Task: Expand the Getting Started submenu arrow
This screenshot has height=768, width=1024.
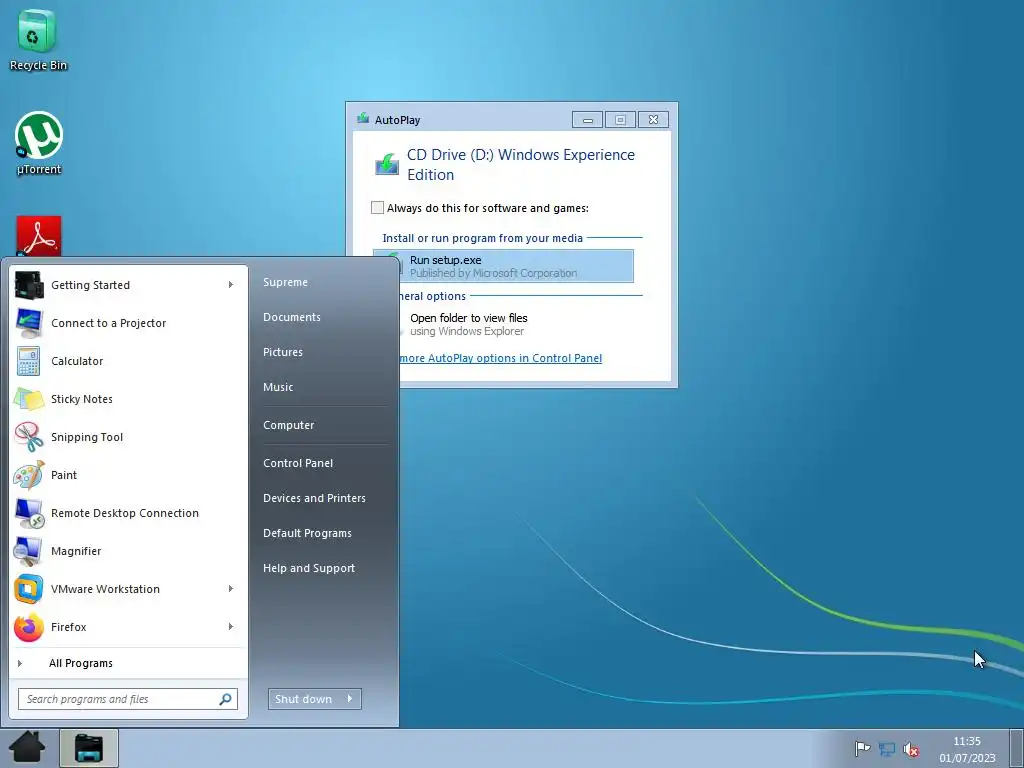Action: click(231, 285)
